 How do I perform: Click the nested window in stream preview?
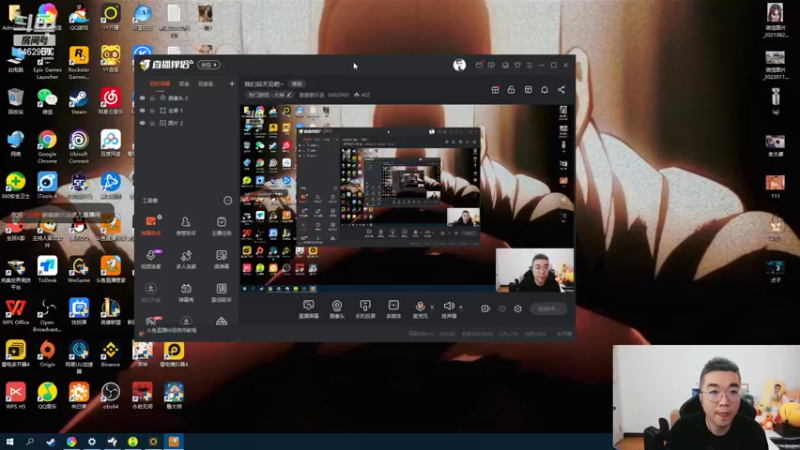[x=388, y=187]
